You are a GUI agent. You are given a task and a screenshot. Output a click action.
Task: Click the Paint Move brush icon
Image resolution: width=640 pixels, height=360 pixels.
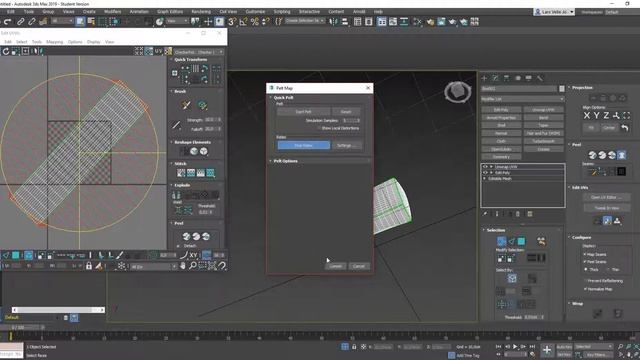pyautogui.click(x=186, y=105)
